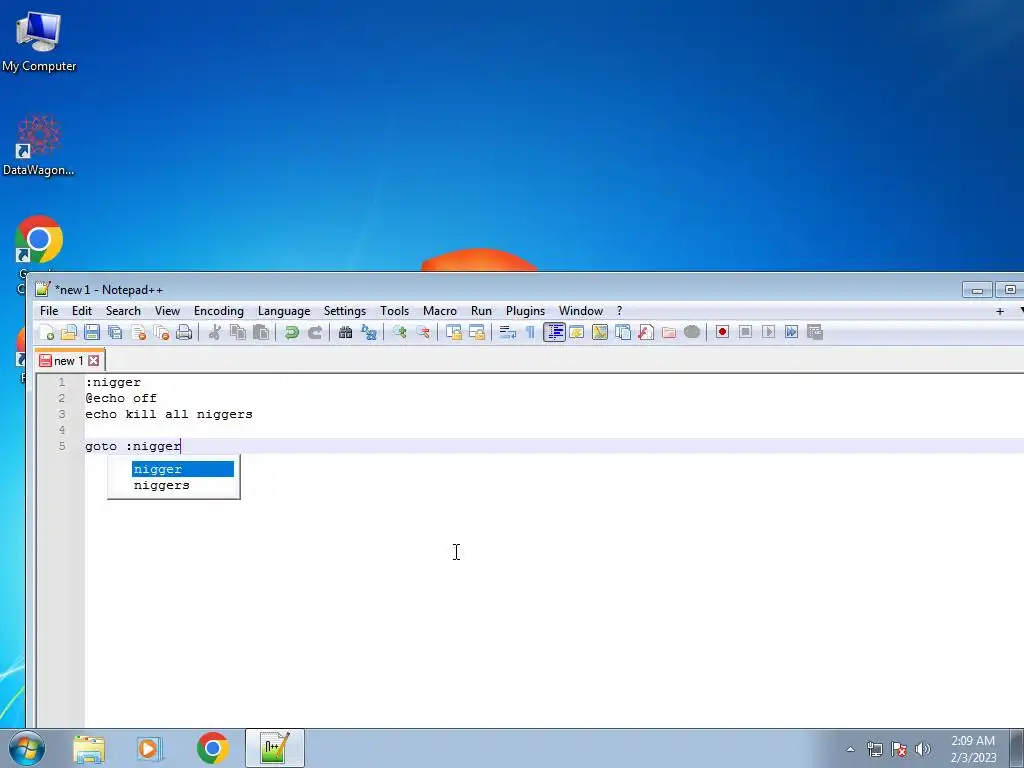Click the '@echo off' text on line 2

[x=121, y=398]
